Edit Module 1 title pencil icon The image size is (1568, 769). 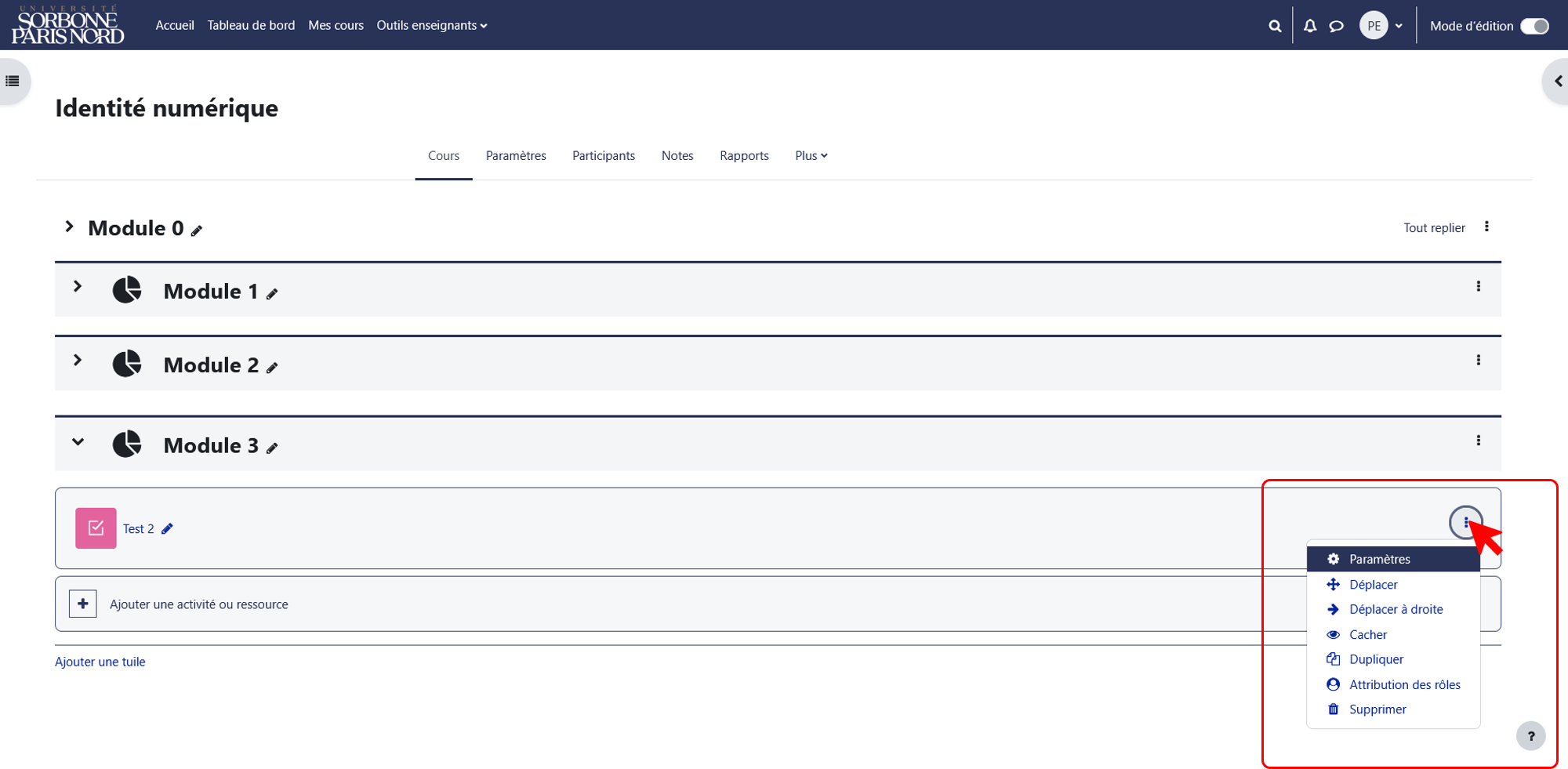tap(272, 294)
